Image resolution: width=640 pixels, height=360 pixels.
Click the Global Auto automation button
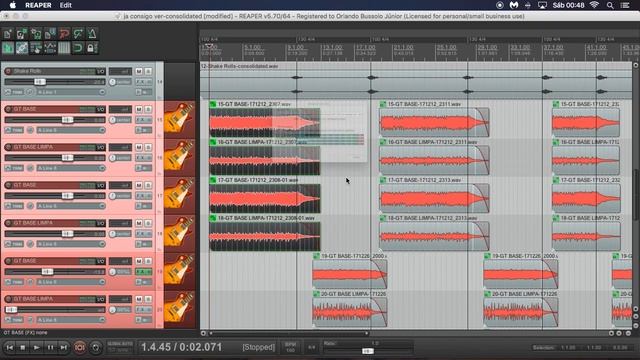point(120,347)
